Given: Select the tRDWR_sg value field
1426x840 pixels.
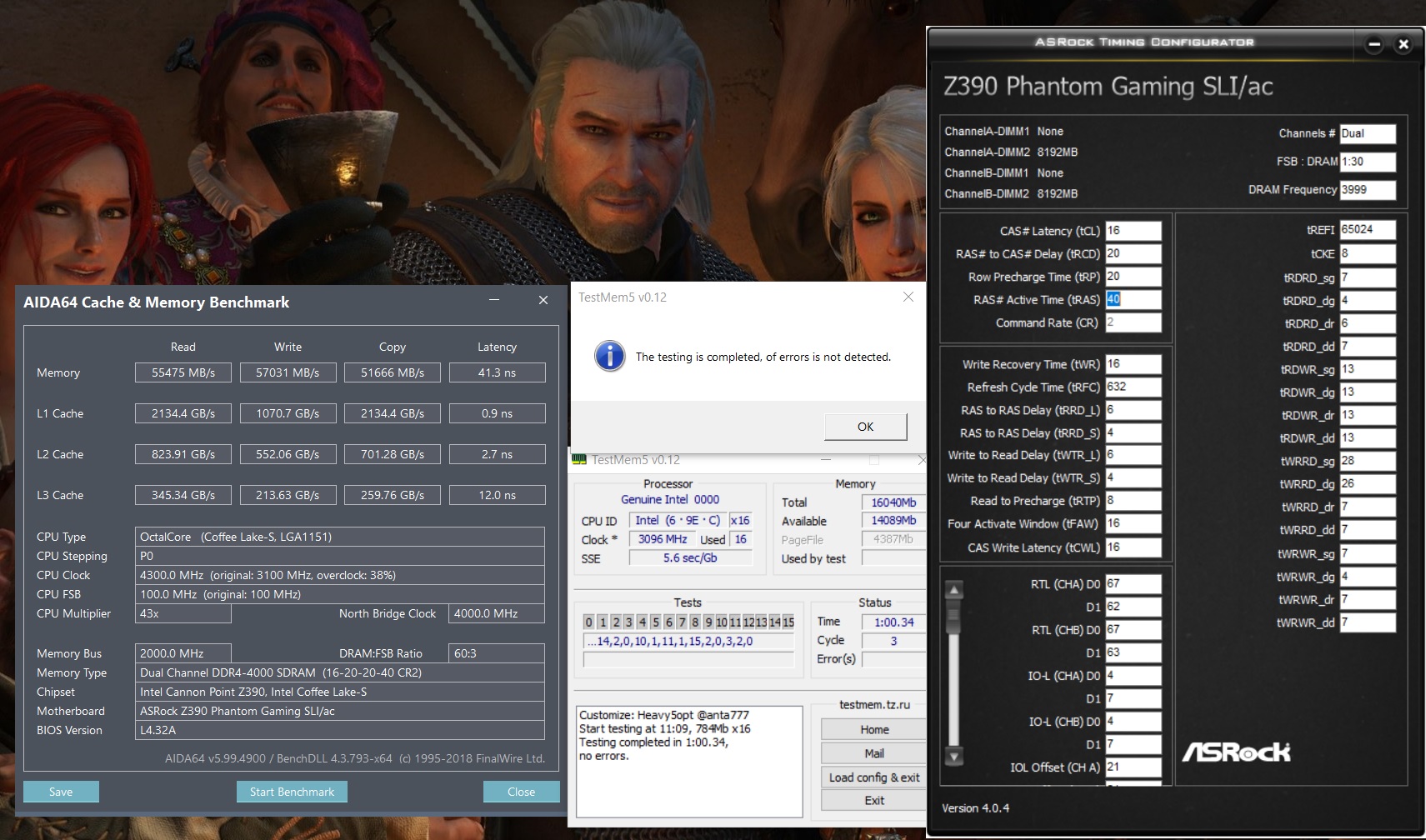Looking at the screenshot, I should click(1368, 369).
